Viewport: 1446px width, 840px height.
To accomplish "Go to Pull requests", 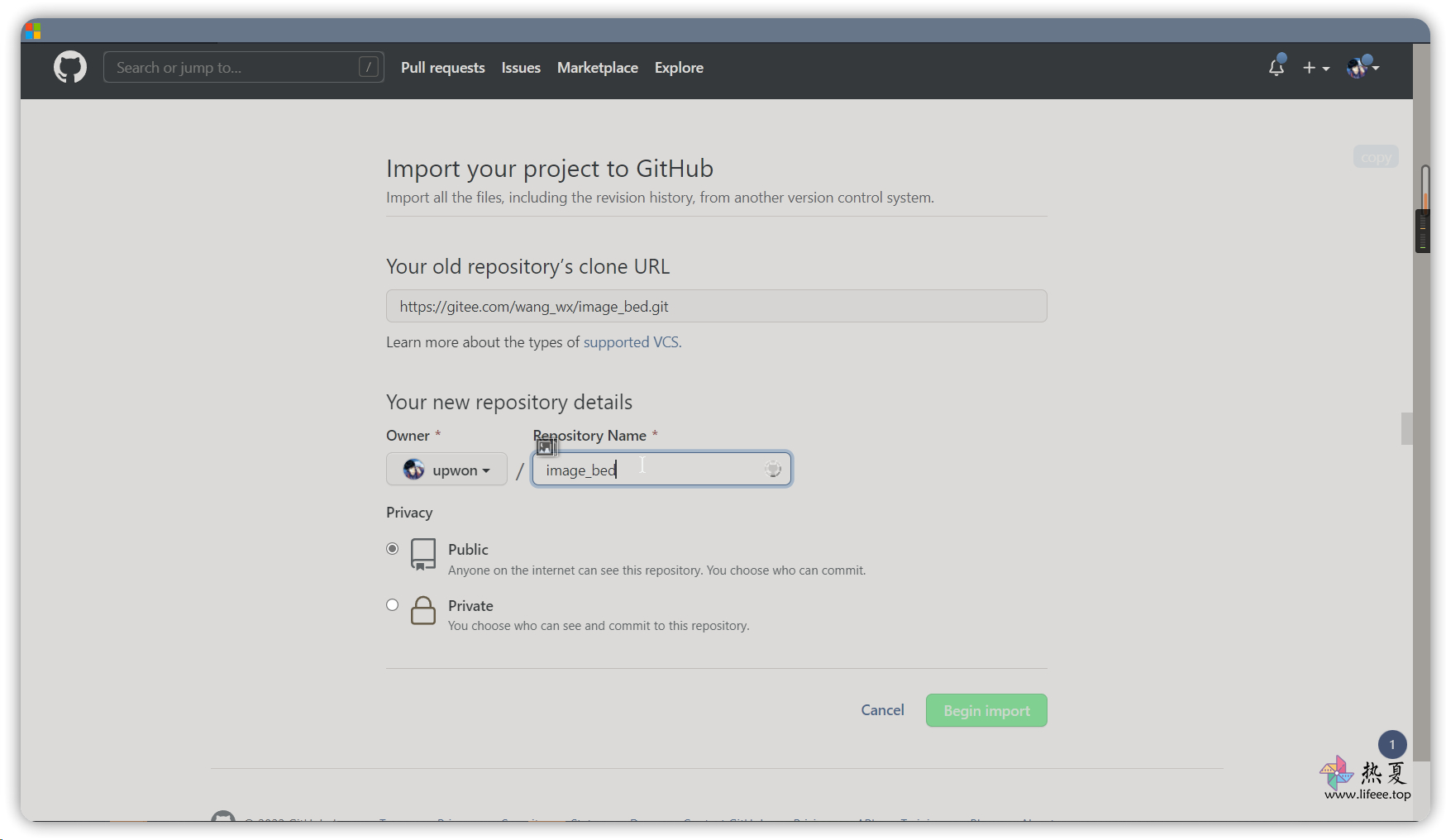I will [443, 68].
